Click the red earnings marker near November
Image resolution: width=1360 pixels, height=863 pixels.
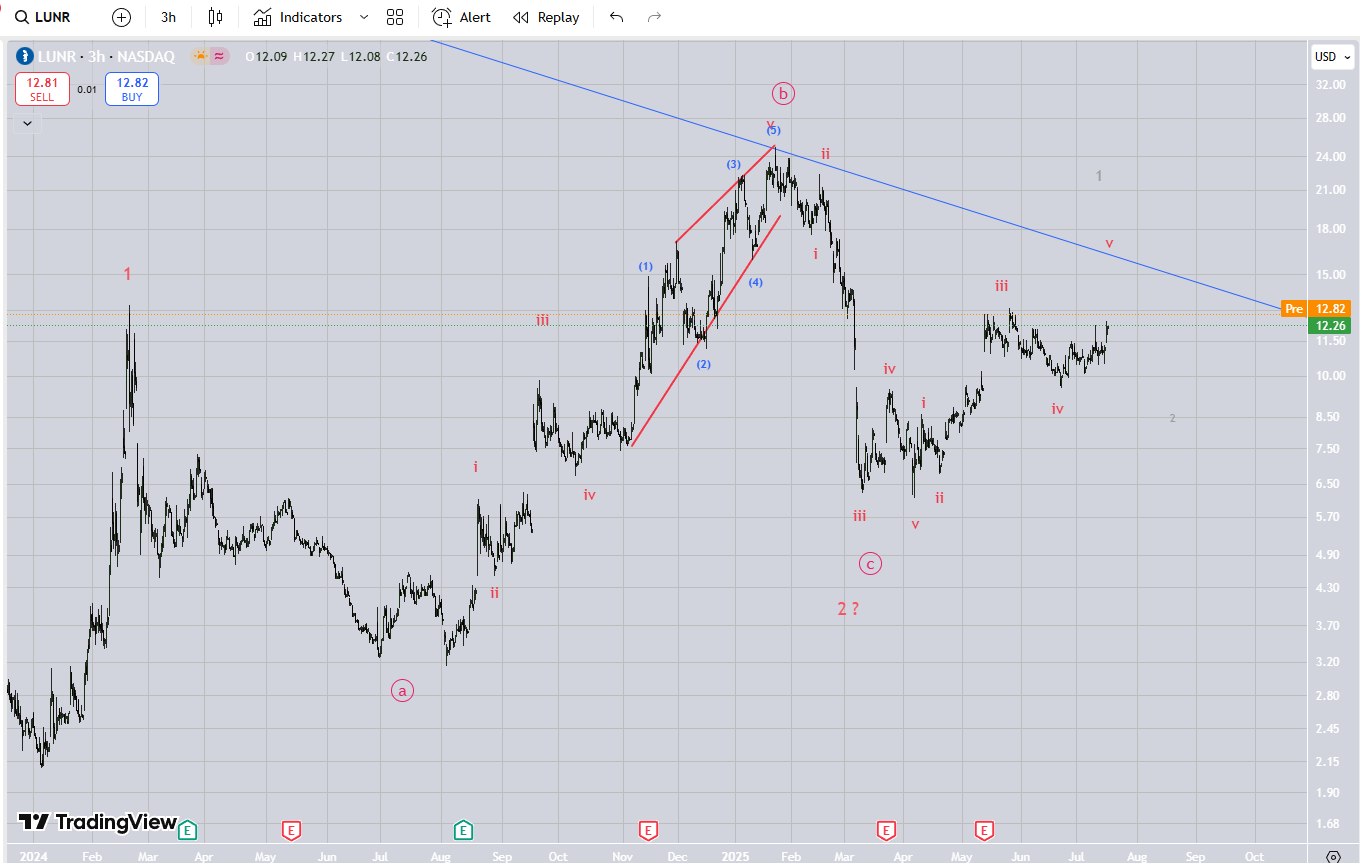(648, 830)
